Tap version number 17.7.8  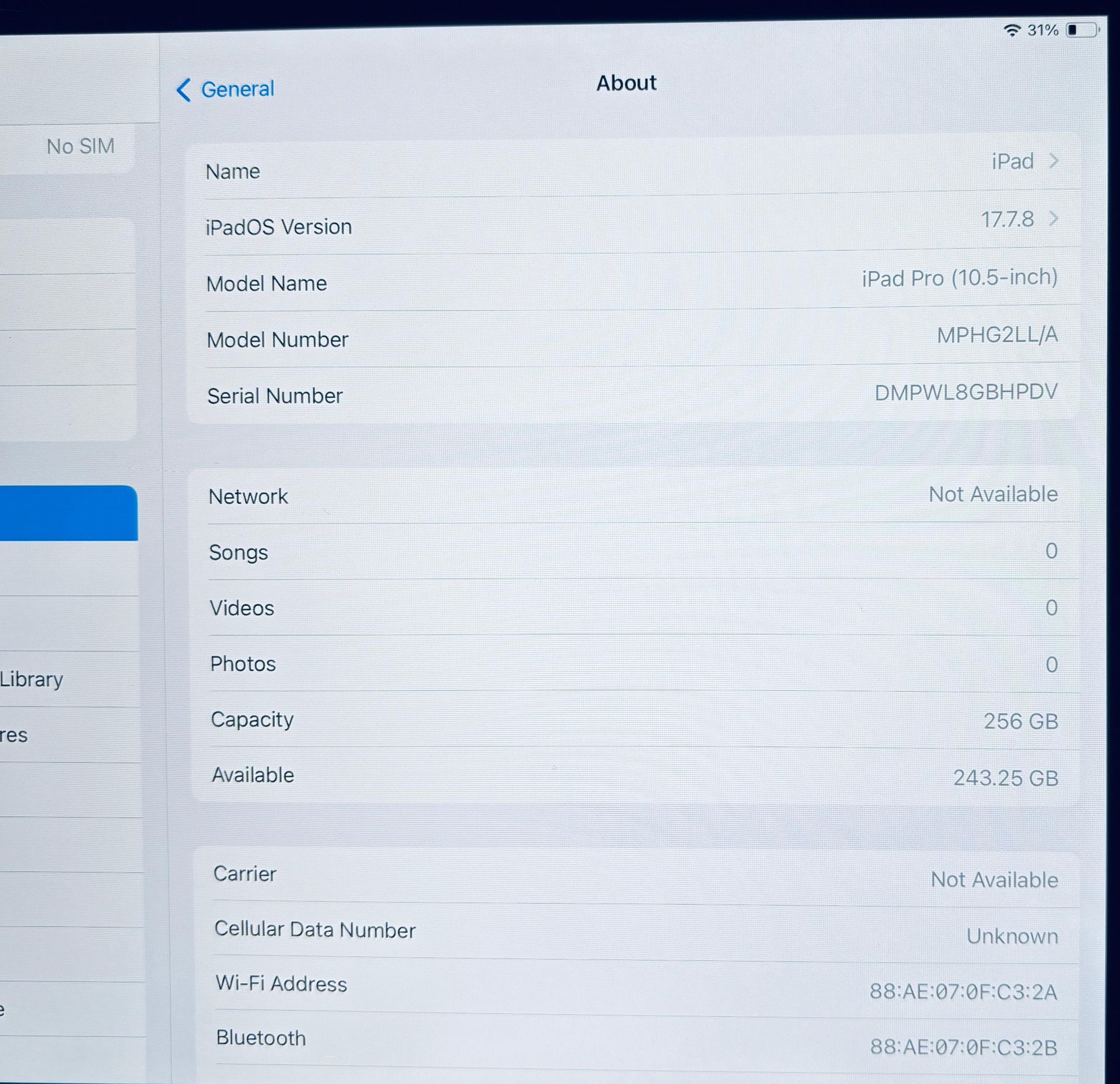click(1007, 219)
